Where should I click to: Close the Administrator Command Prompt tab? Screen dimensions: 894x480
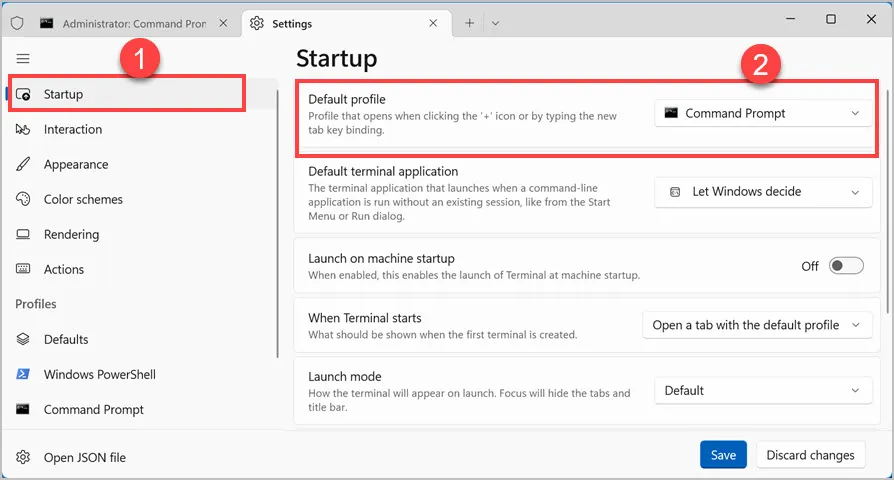click(x=224, y=23)
